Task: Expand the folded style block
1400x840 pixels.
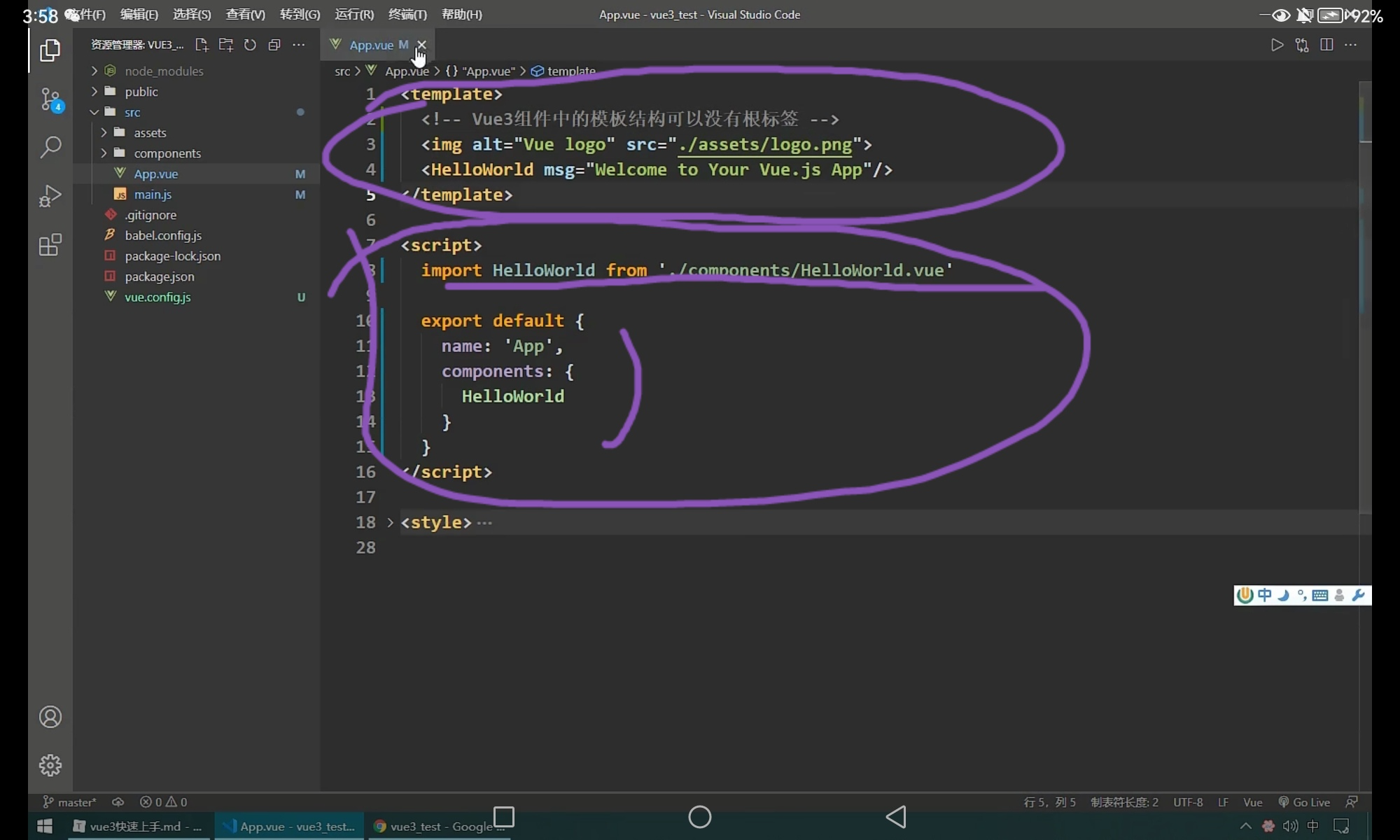Action: [391, 523]
